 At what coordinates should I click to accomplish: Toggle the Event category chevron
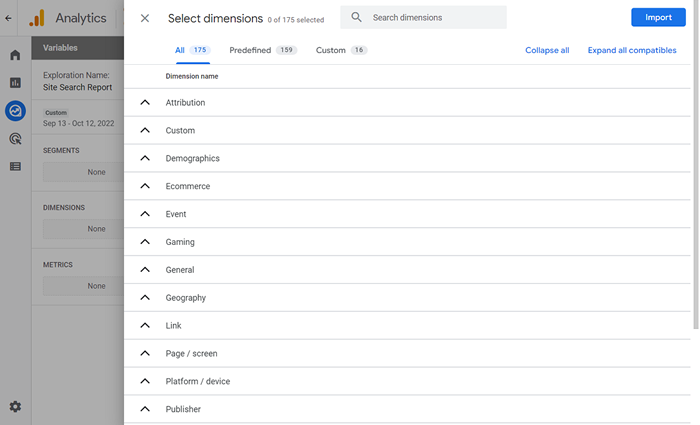145,214
